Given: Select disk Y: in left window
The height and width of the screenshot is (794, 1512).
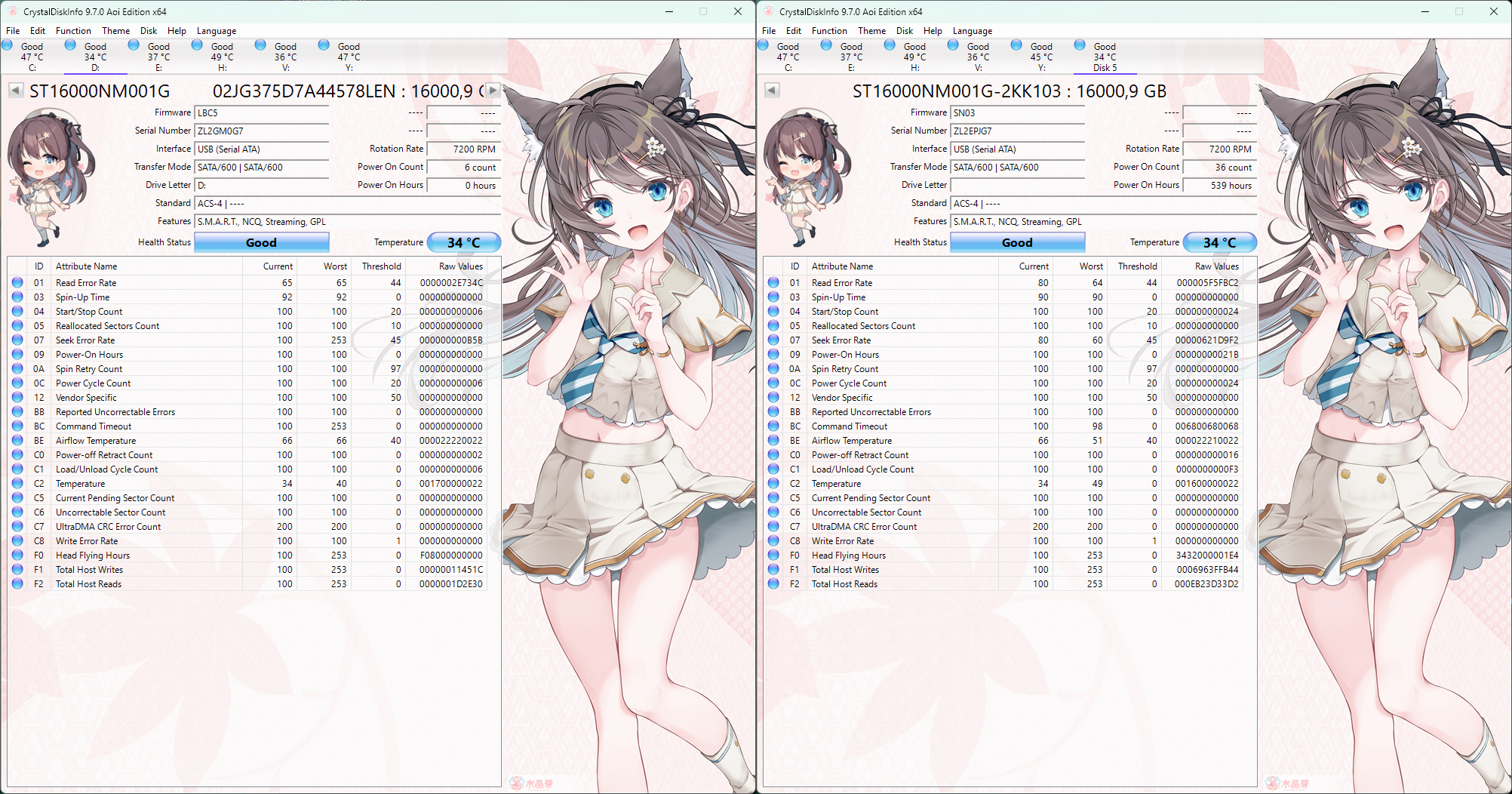Looking at the screenshot, I should coord(349,57).
